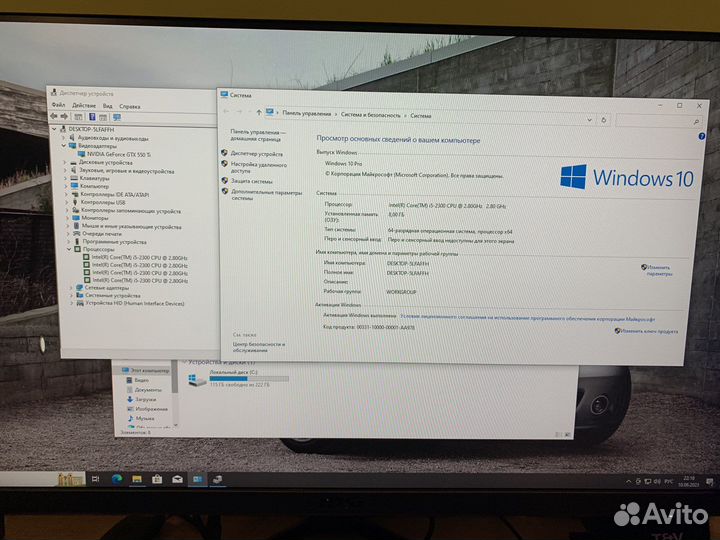Click Back arrow in Device Manager toolbar
The width and height of the screenshot is (720, 540).
tap(54, 117)
